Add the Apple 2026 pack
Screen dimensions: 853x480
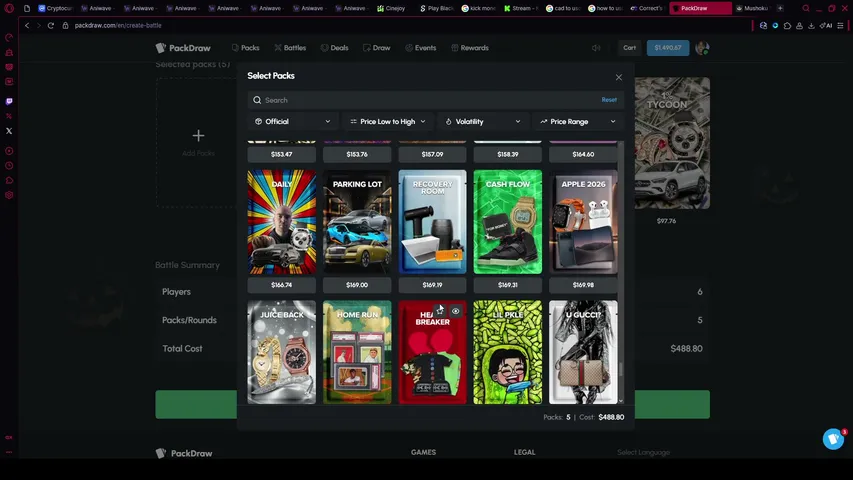[x=583, y=221]
